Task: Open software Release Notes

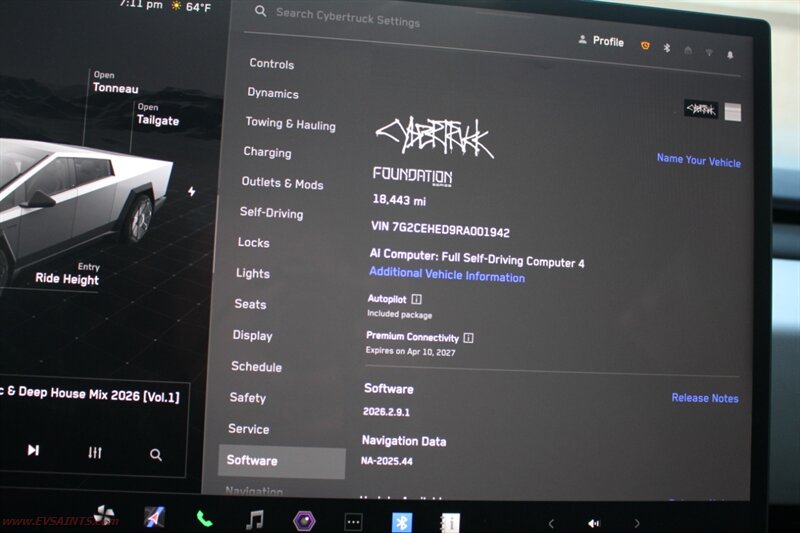Action: coord(704,398)
